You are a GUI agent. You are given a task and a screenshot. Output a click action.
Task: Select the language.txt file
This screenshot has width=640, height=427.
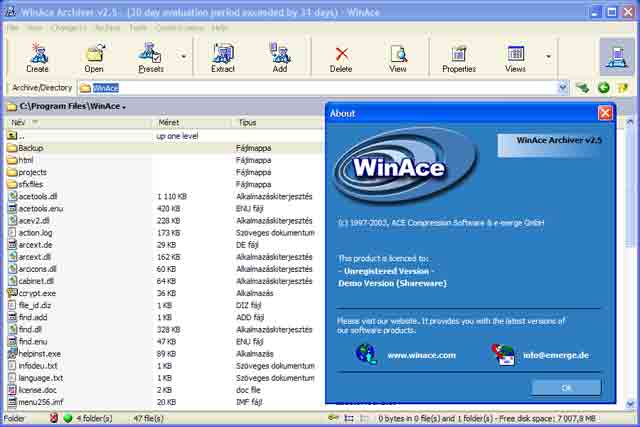point(164,378)
